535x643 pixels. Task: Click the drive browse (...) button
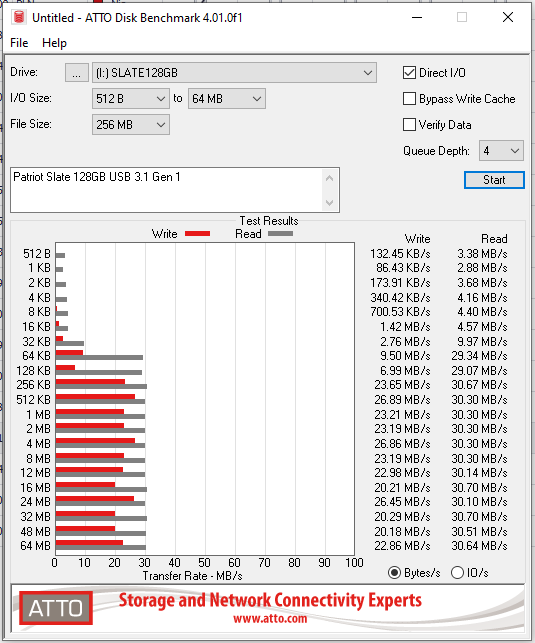click(77, 73)
